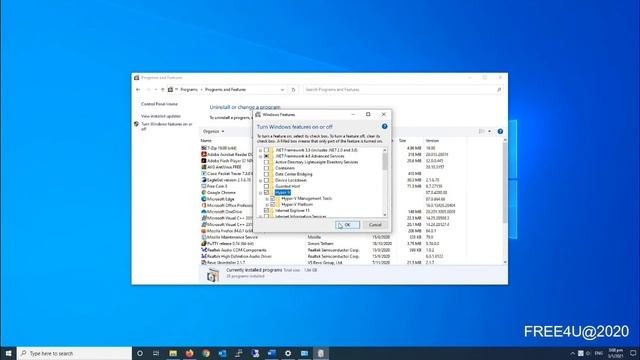Refresh the Programs and Features list

click(x=293, y=89)
